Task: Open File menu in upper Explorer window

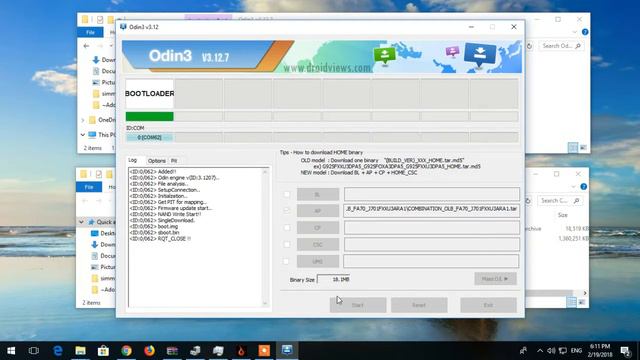Action: click(x=90, y=32)
